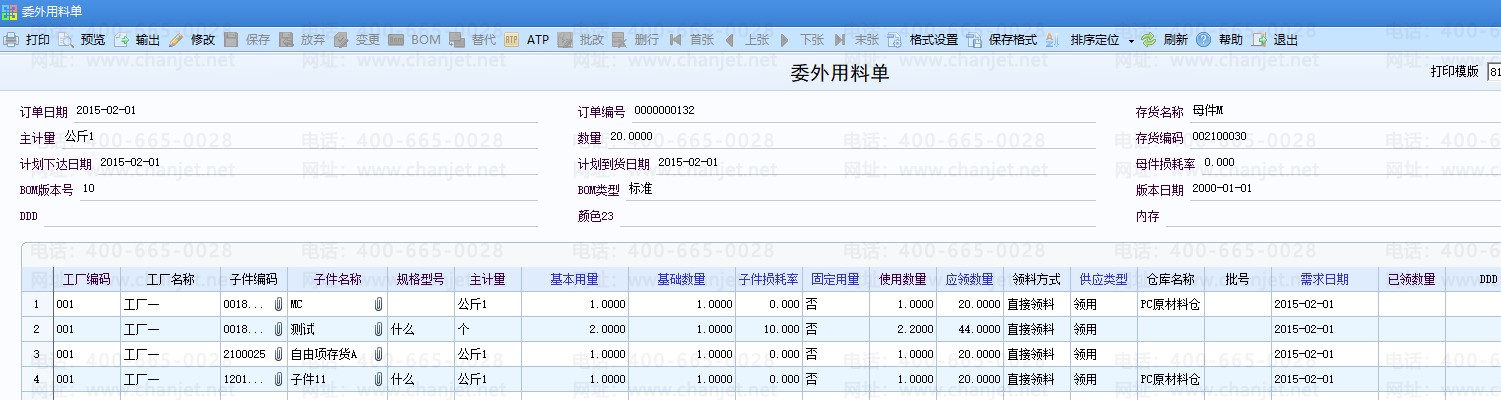
Task: Select the PC原材料仓 cell in row 4
Action: coord(1170,380)
